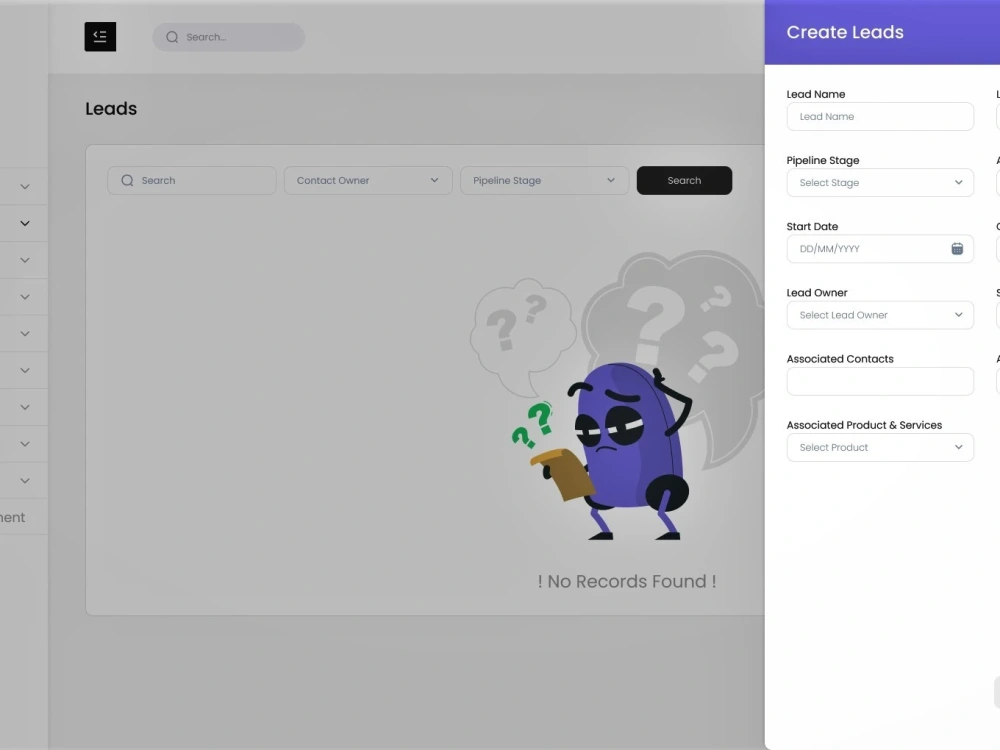Click the Associated Contacts input field
The image size is (1000, 750).
pos(880,381)
